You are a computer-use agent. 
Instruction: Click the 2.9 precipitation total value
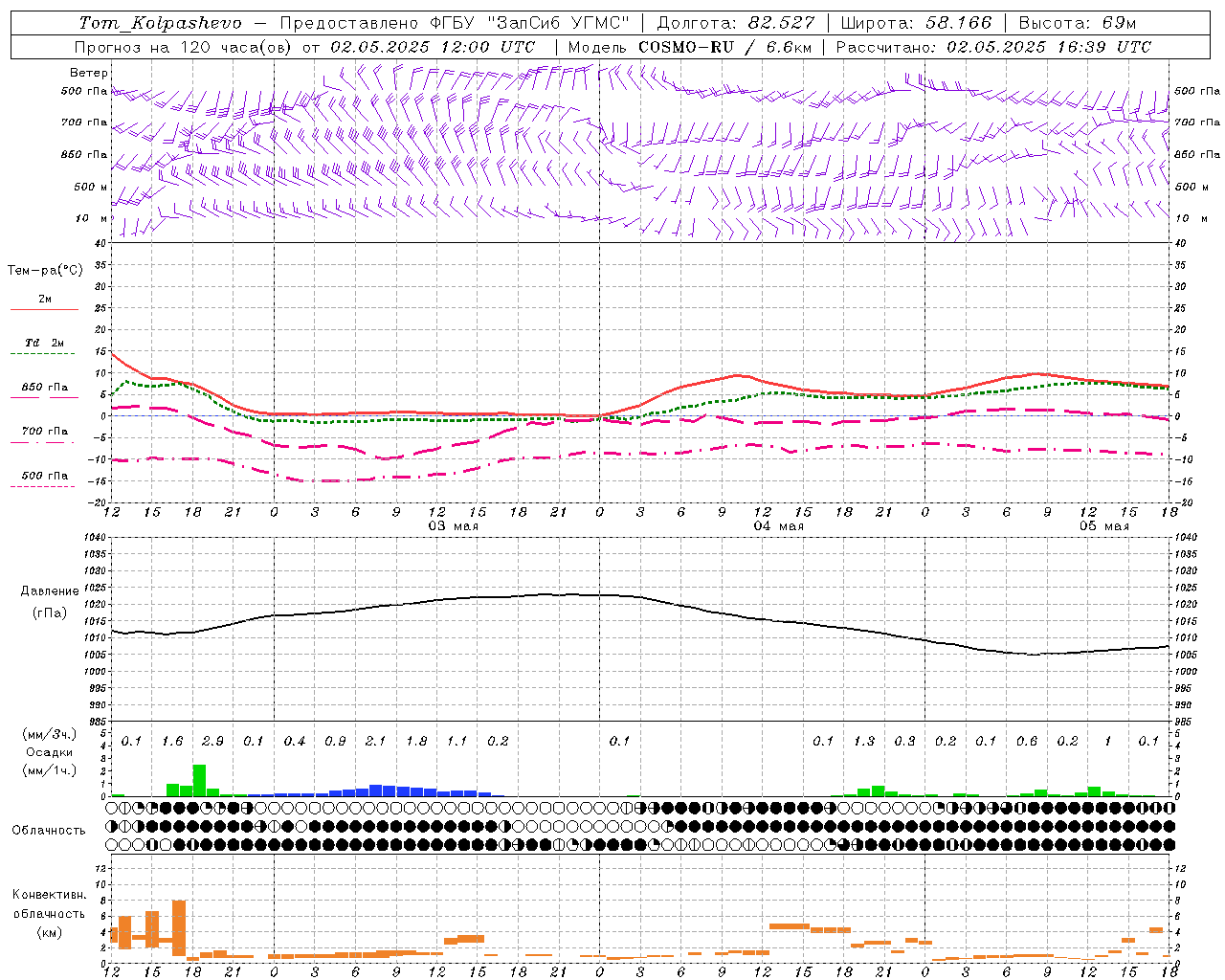[x=212, y=741]
